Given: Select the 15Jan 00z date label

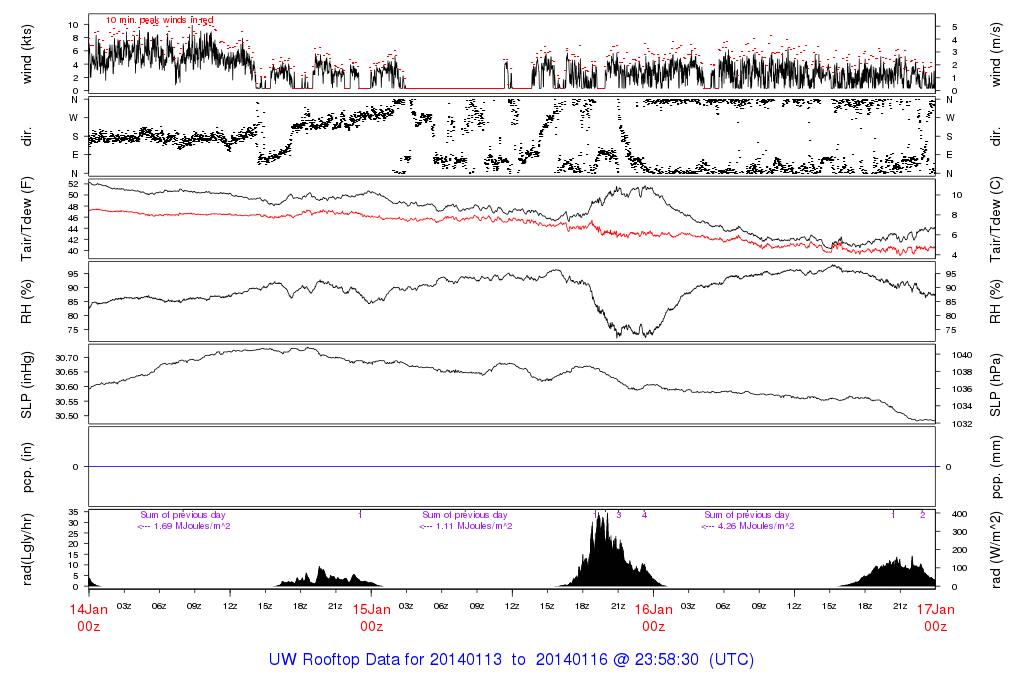Looking at the screenshot, I should click(x=371, y=616).
